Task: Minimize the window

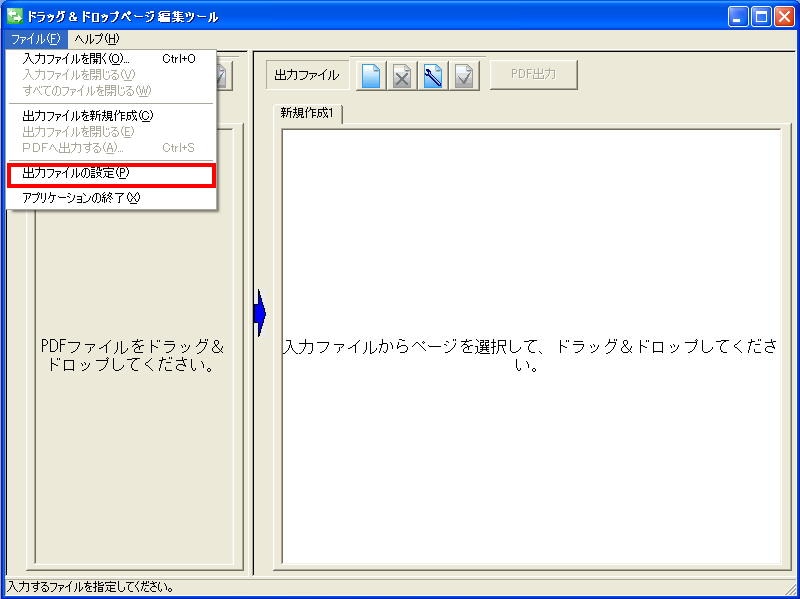Action: 738,17
